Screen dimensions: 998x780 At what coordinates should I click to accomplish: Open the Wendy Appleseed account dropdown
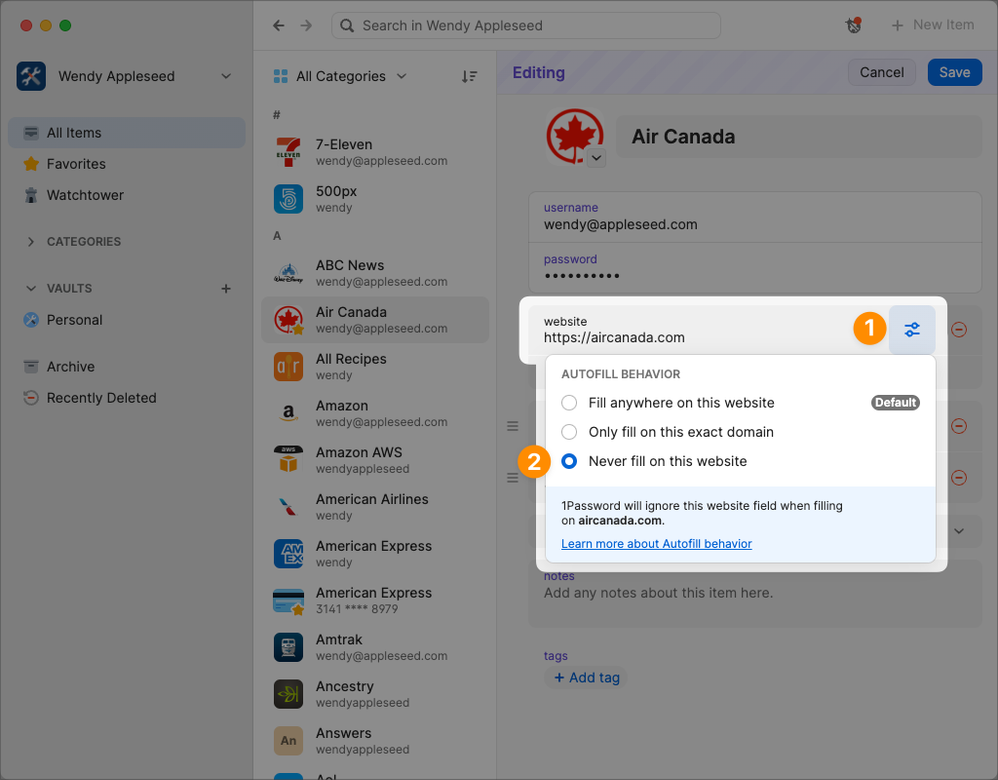226,76
